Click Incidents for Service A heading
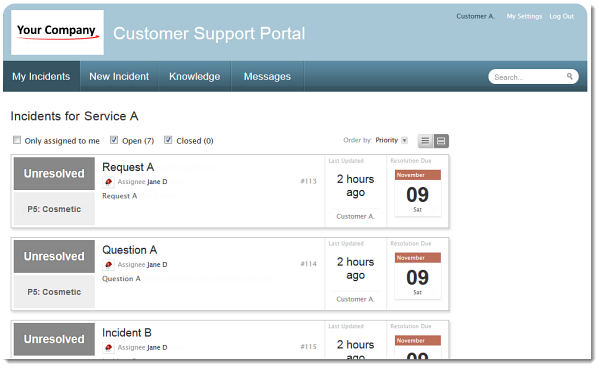 pos(75,116)
